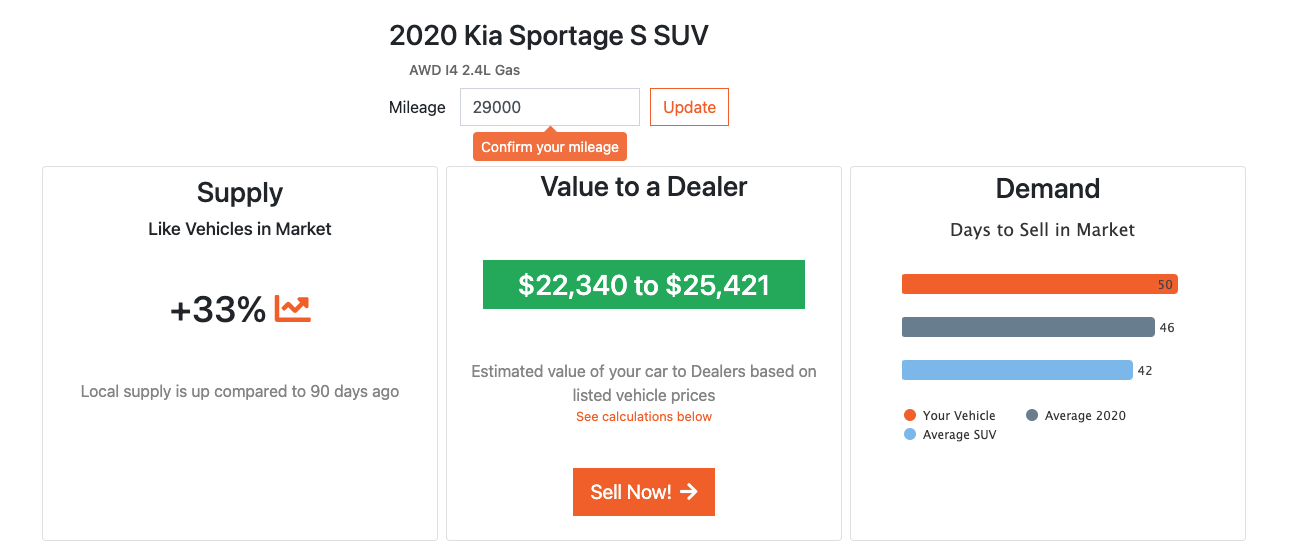Image resolution: width=1289 pixels, height=560 pixels.
Task: Click the supply trend chart icon
Action: click(293, 310)
